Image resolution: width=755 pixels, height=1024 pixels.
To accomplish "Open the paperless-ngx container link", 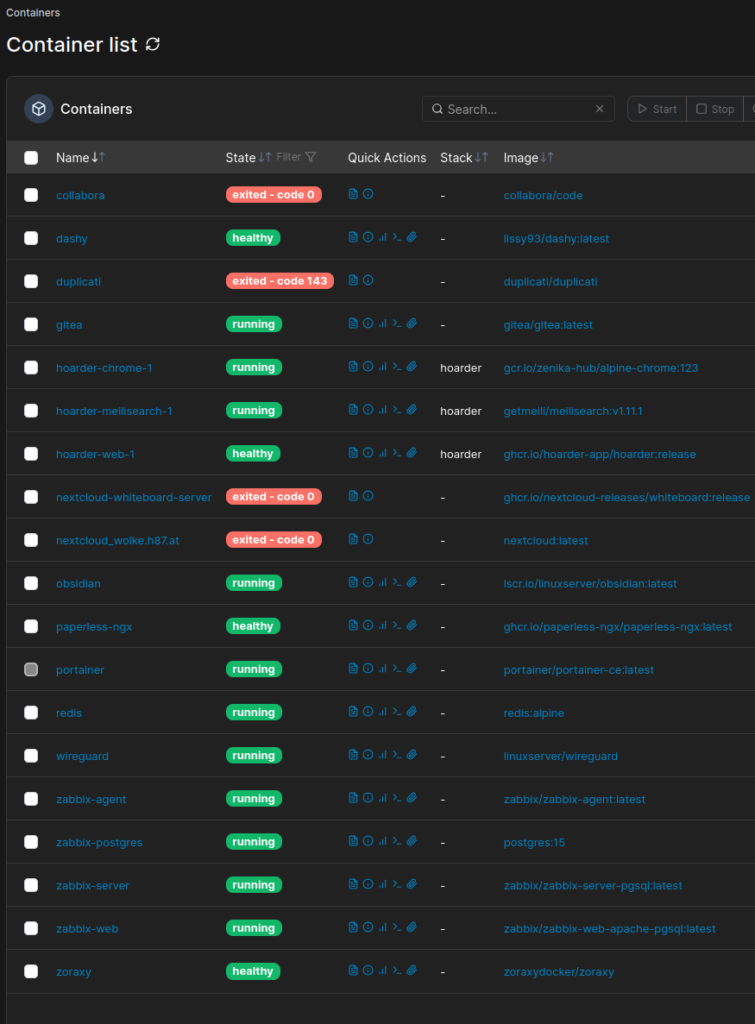I will tap(94, 627).
